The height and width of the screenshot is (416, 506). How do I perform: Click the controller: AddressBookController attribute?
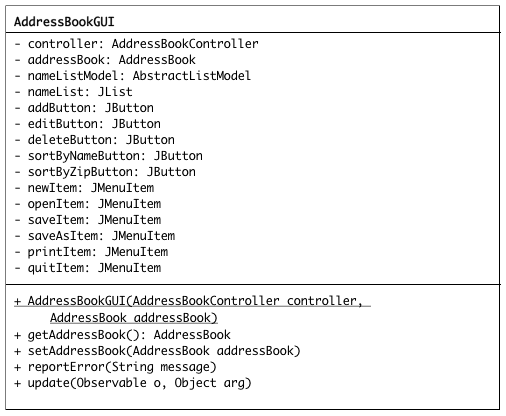[x=136, y=44]
